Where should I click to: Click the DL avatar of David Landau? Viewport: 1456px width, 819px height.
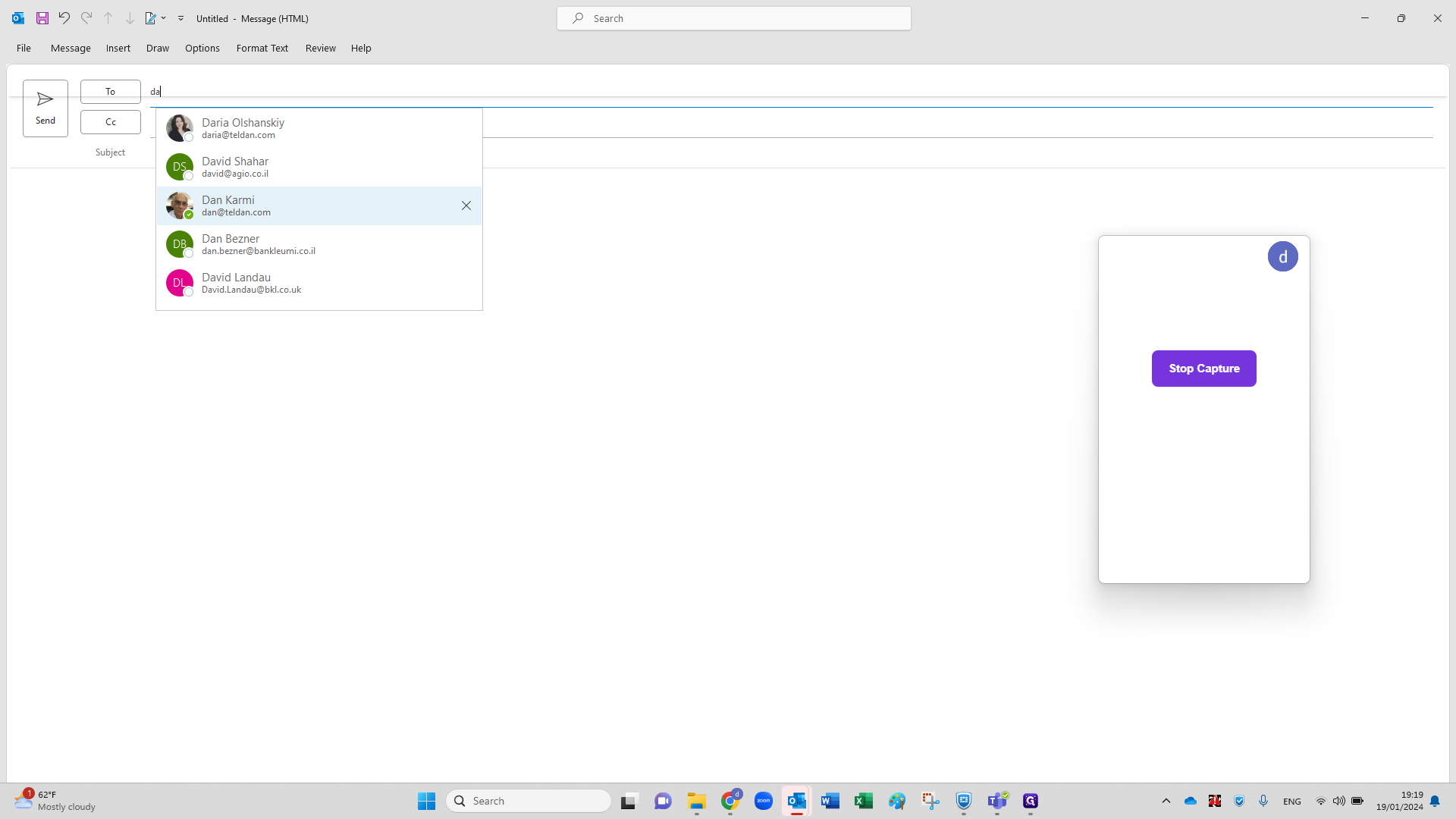tap(180, 283)
